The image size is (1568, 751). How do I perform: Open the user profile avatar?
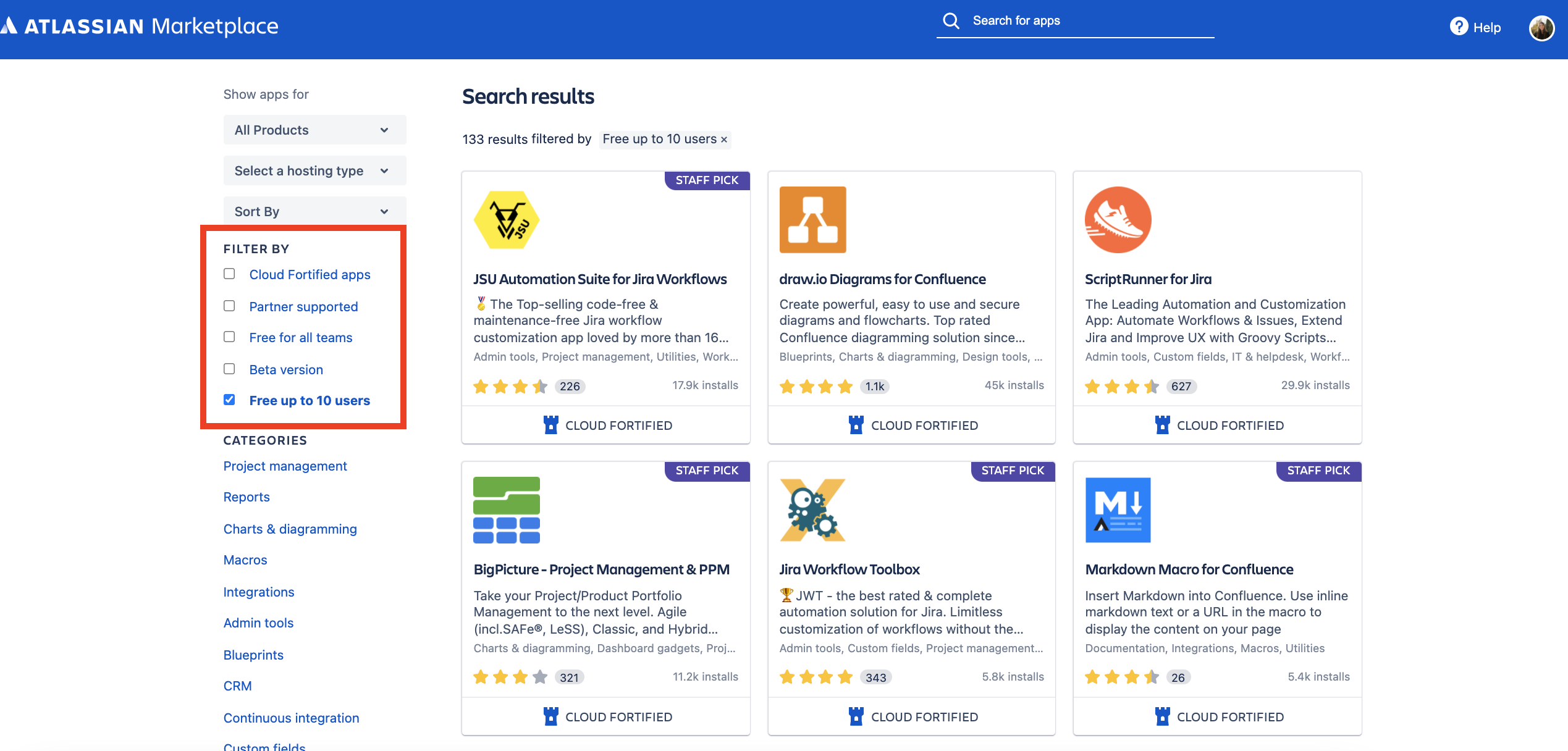1542,28
